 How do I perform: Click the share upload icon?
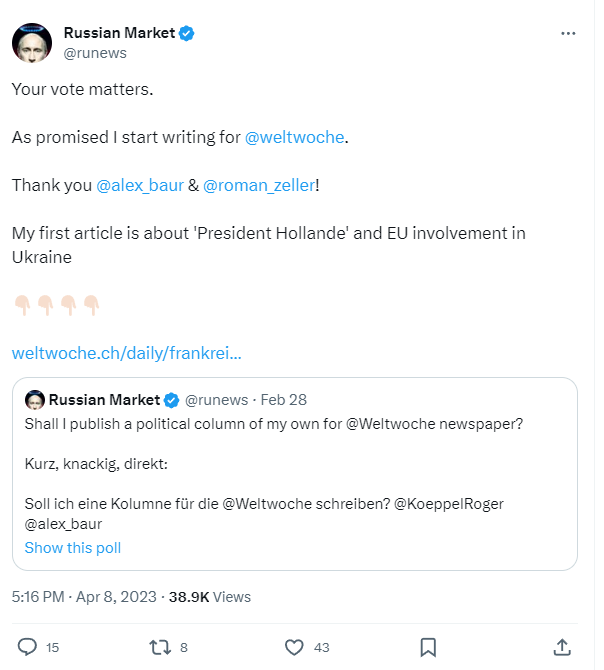tap(562, 647)
